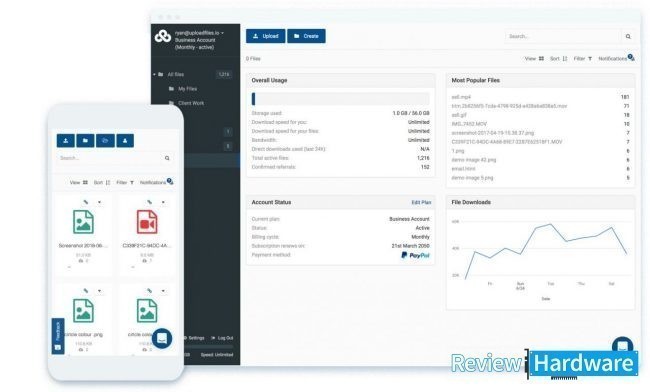Viewport: 650px width, 392px height.
Task: Click the upload icon on mobile toolbar
Action: 65,141
